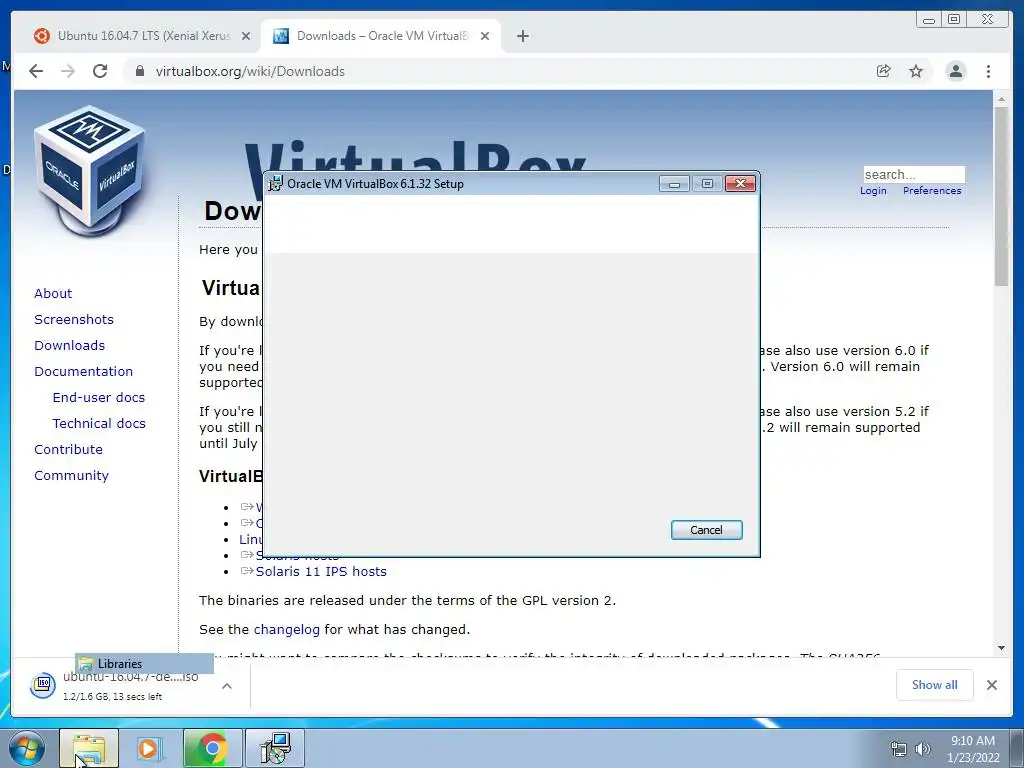Open Screenshots in site sidebar
The image size is (1024, 768).
74,319
